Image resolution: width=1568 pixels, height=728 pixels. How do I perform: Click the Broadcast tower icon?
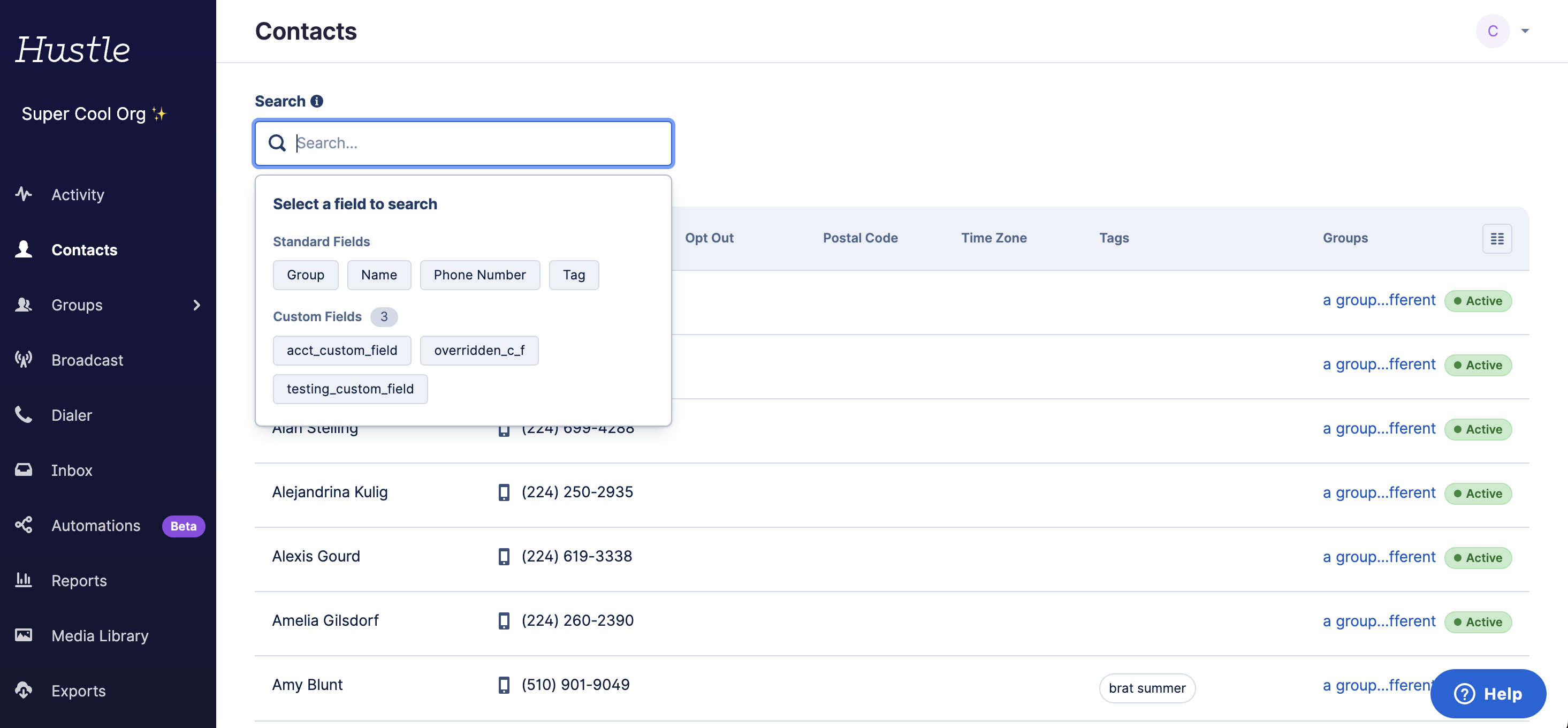(x=24, y=359)
